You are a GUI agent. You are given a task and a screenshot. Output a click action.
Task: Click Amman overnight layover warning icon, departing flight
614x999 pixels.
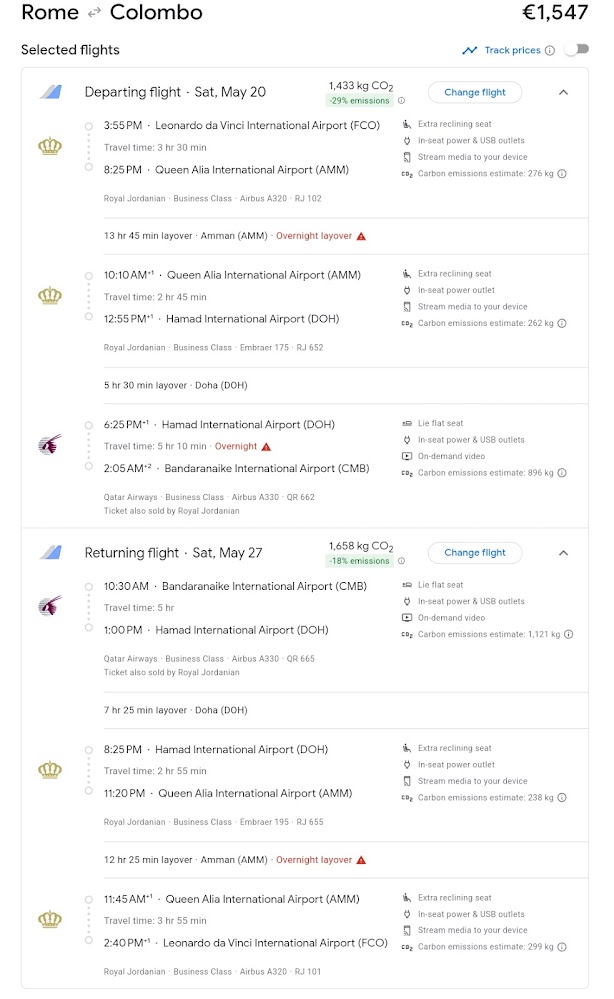(x=362, y=236)
